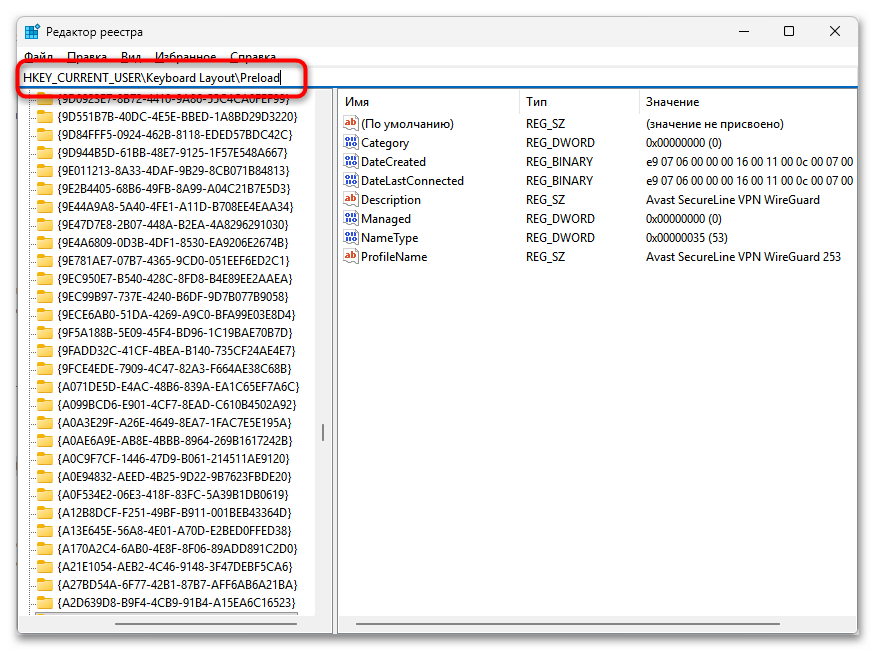Image resolution: width=875 pixels, height=651 pixels.
Task: Click the string icon next to Description
Action: pyautogui.click(x=350, y=199)
